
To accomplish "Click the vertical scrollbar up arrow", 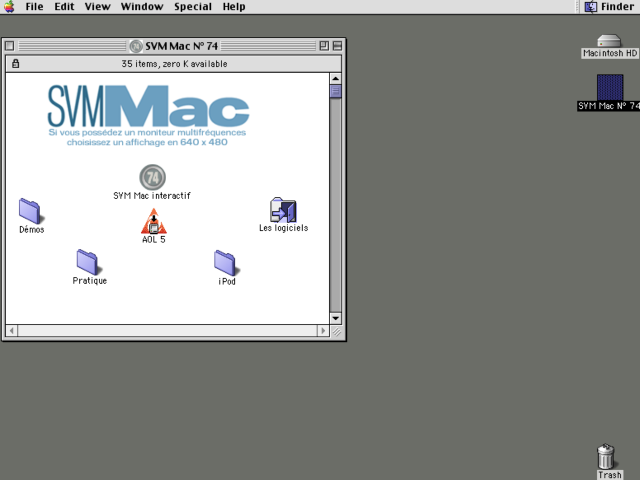I will click(x=336, y=78).
